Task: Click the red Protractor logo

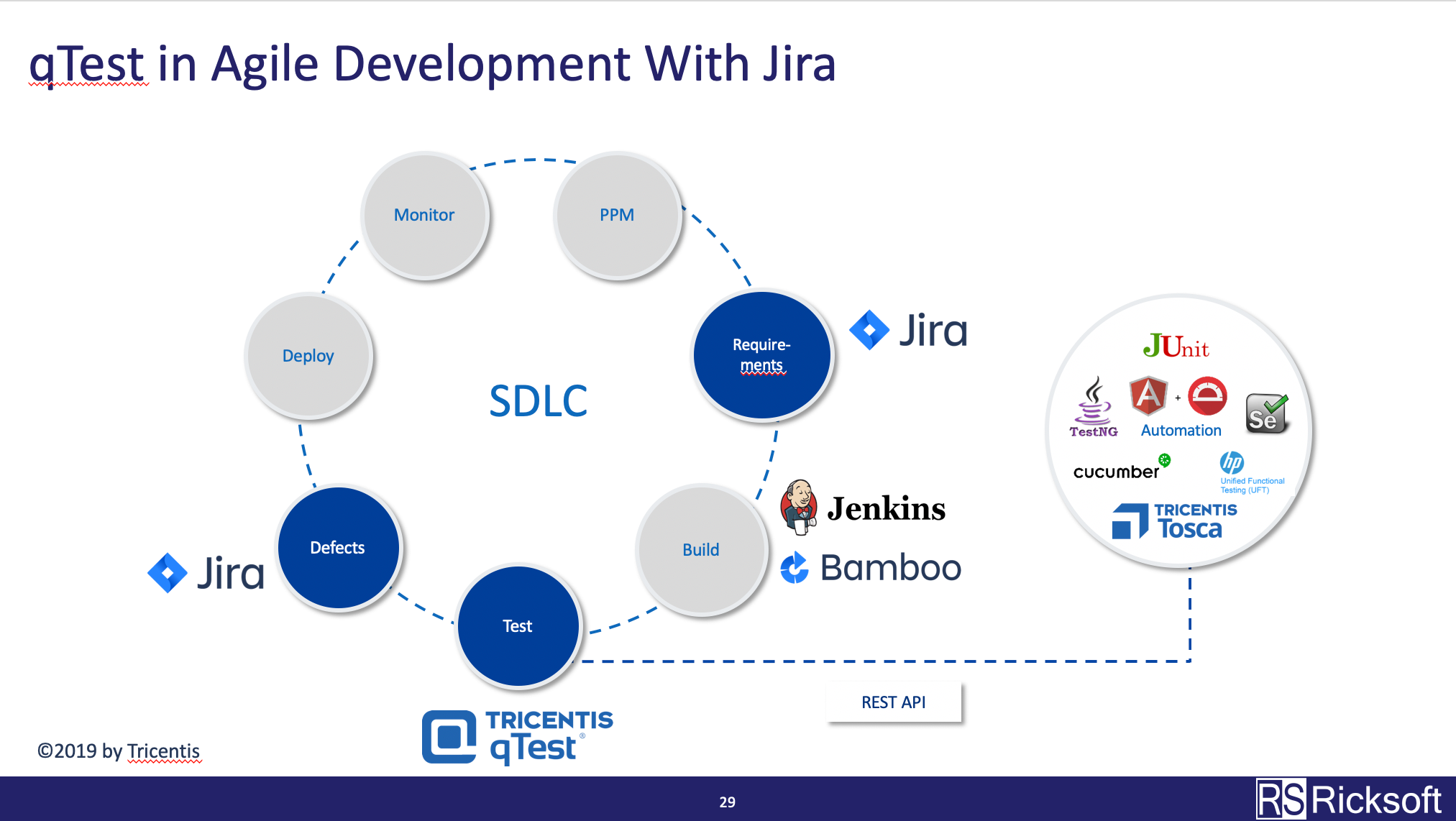Action: click(x=1208, y=396)
